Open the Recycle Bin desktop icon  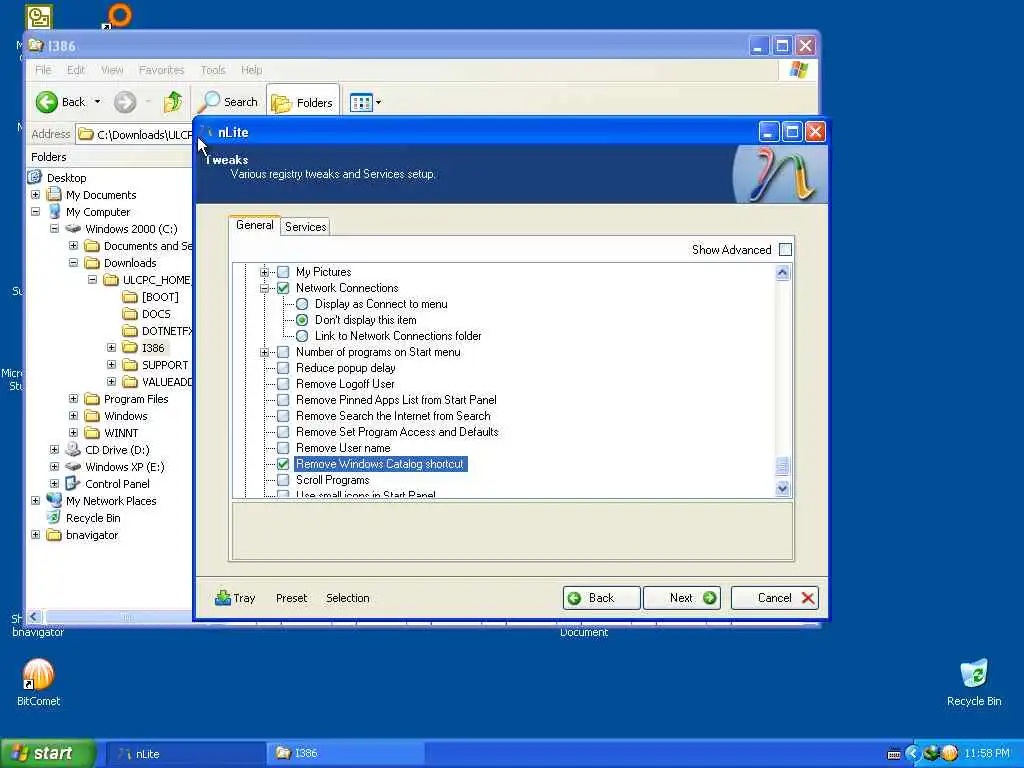974,673
